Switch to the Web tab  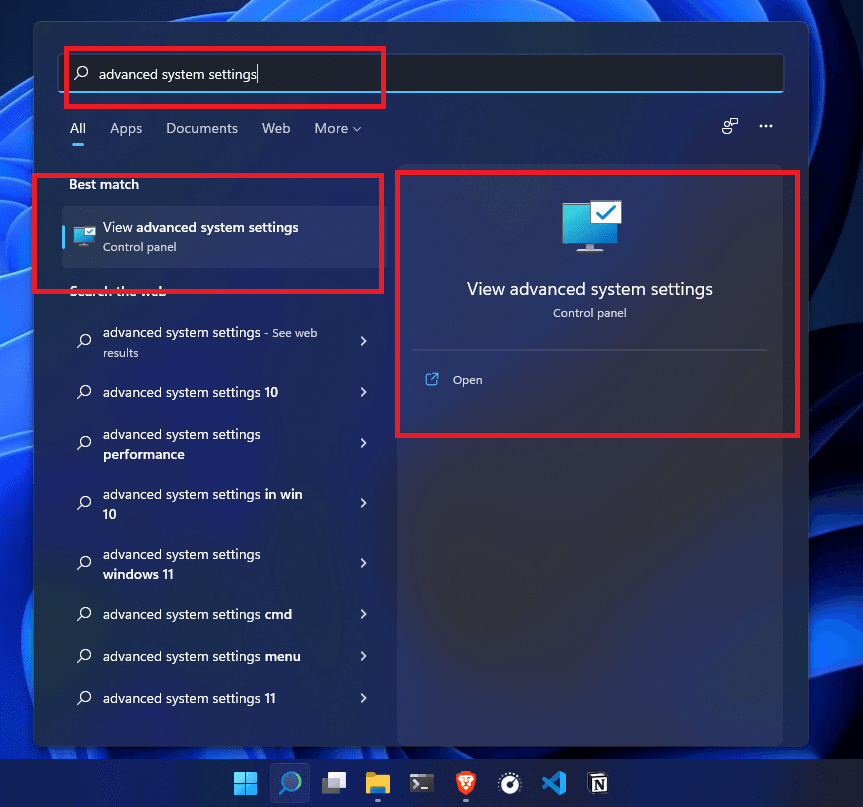click(276, 128)
